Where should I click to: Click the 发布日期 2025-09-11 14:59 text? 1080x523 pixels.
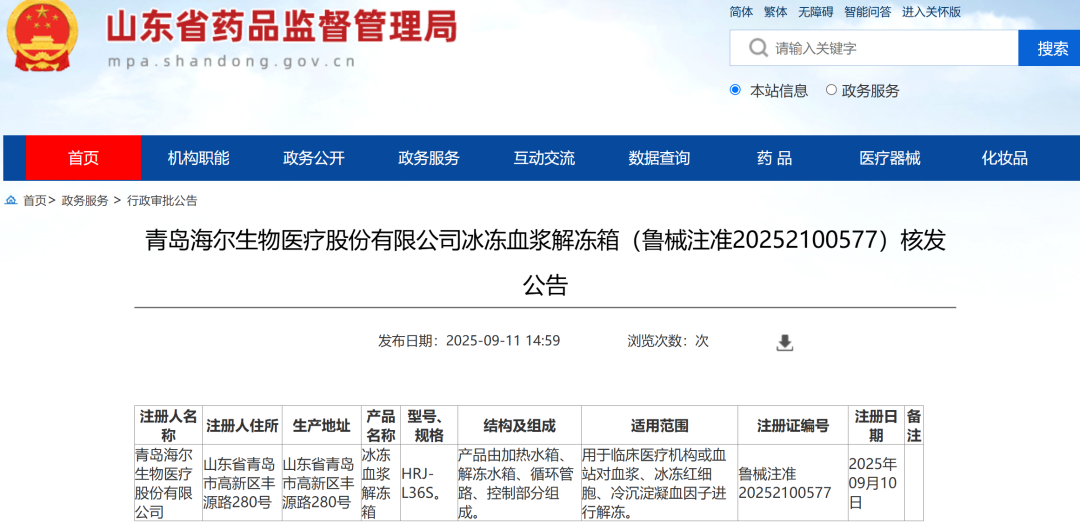468,340
